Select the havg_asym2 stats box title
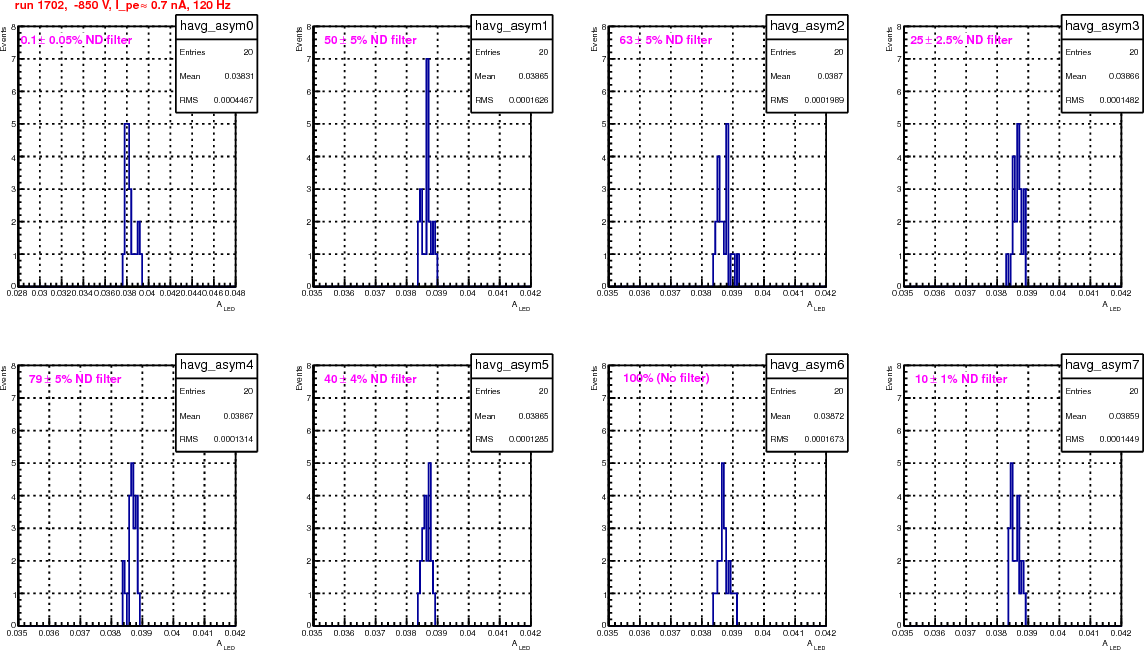 [x=807, y=26]
